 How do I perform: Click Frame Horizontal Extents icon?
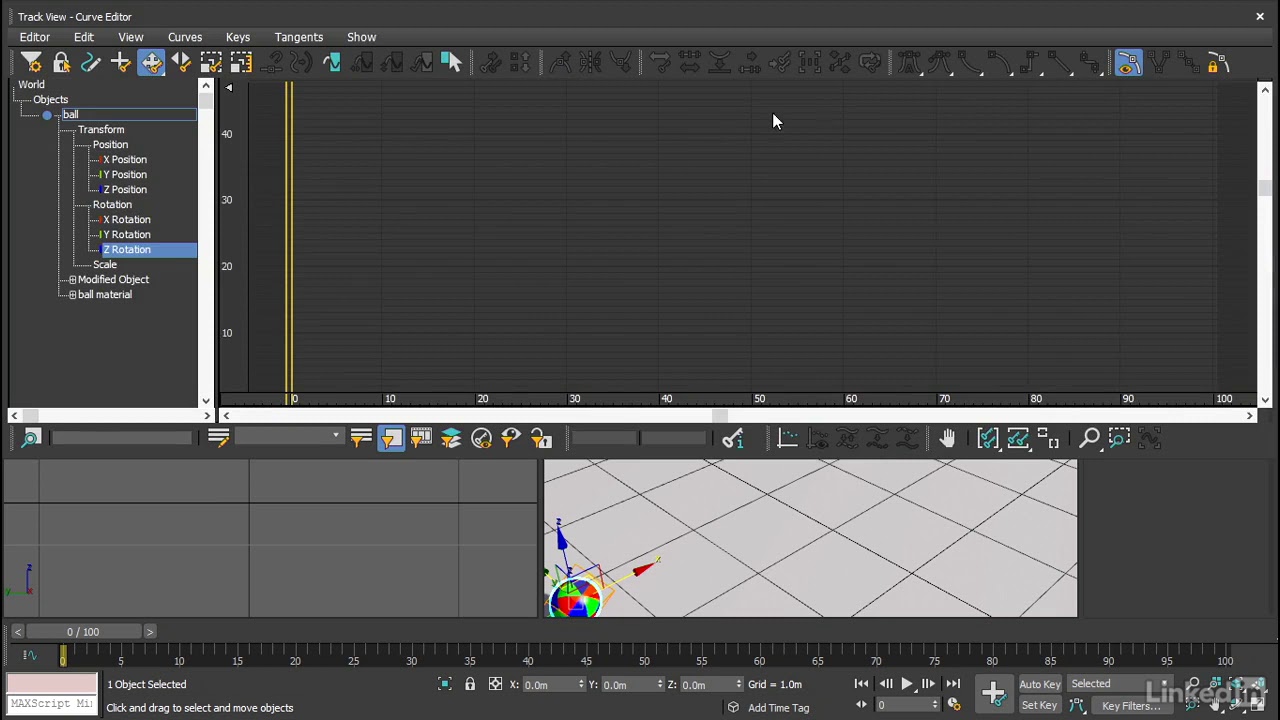point(988,438)
